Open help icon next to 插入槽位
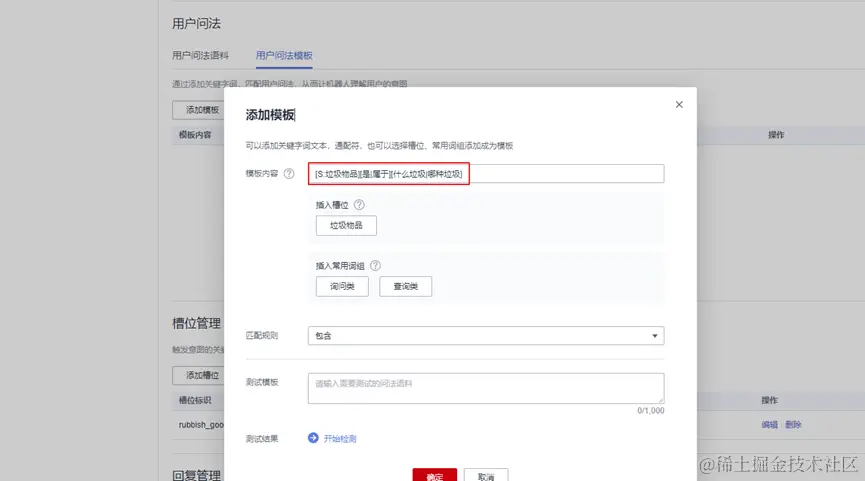Viewport: 865px width, 481px height. [359, 205]
